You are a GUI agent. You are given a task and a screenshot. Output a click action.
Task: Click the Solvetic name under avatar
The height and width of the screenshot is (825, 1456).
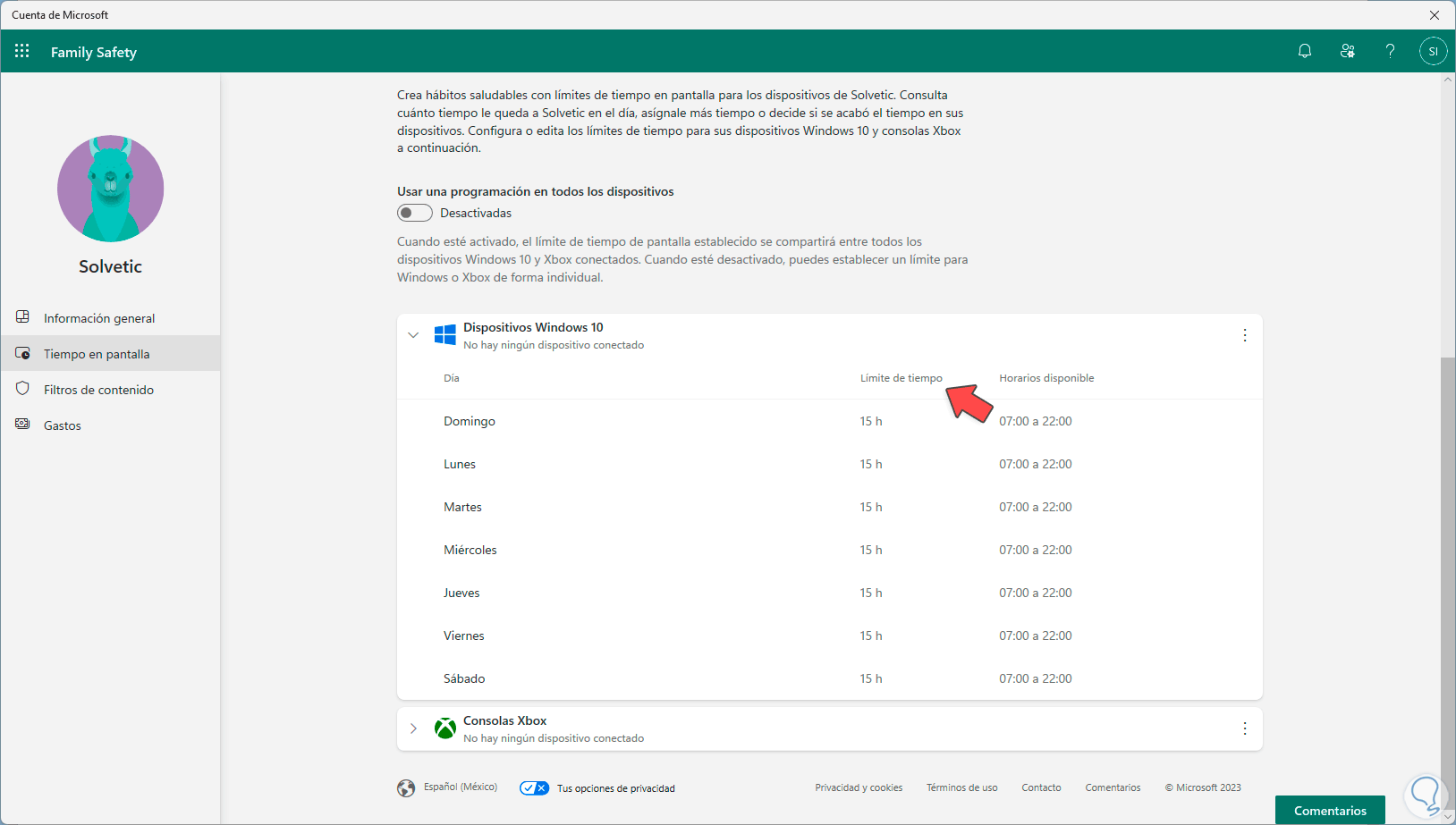pyautogui.click(x=111, y=266)
